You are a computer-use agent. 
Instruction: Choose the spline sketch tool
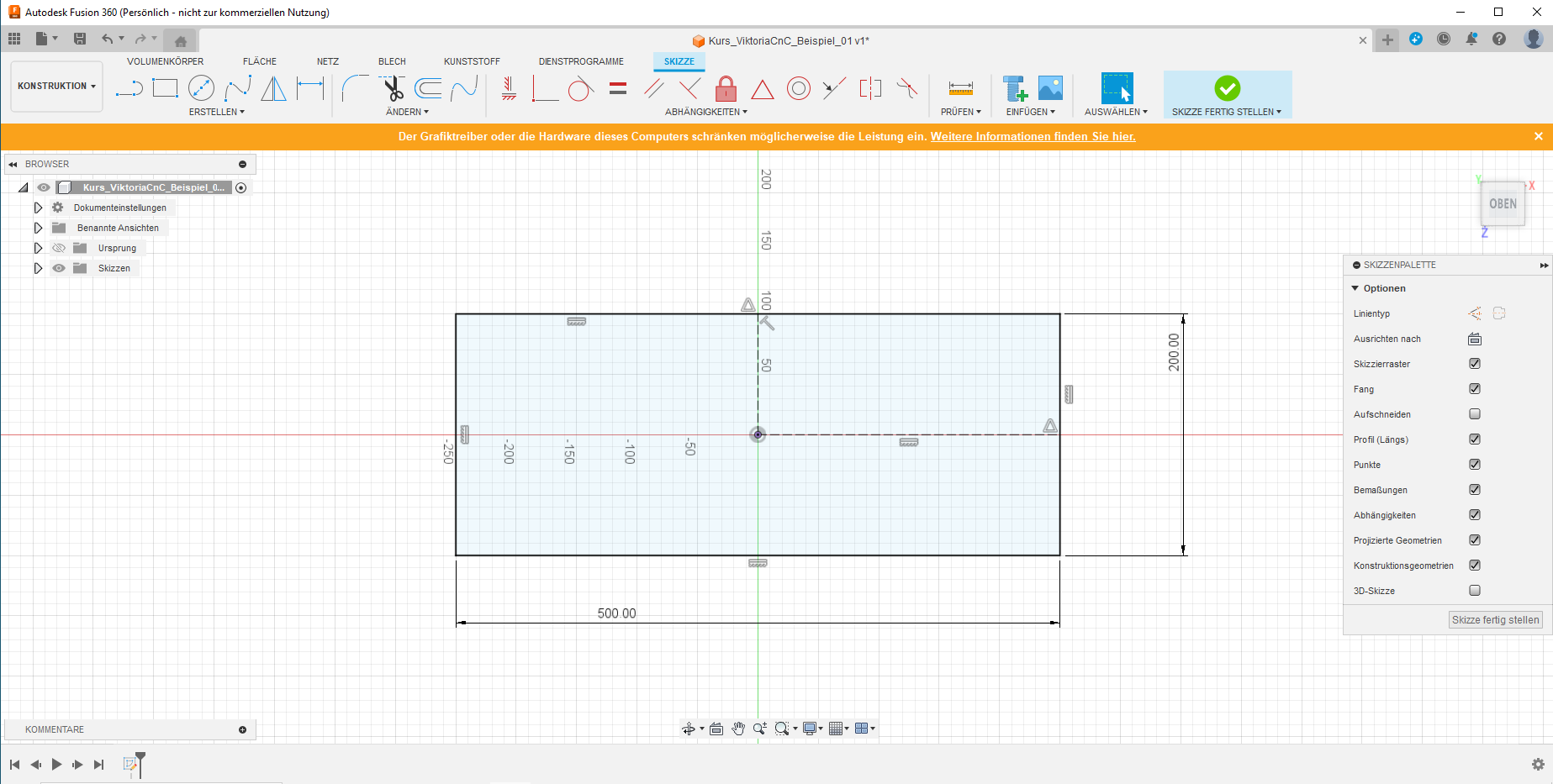coord(238,88)
